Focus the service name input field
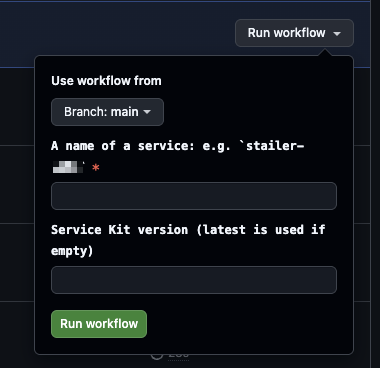Screen dimensions: 380x368 coord(194,196)
